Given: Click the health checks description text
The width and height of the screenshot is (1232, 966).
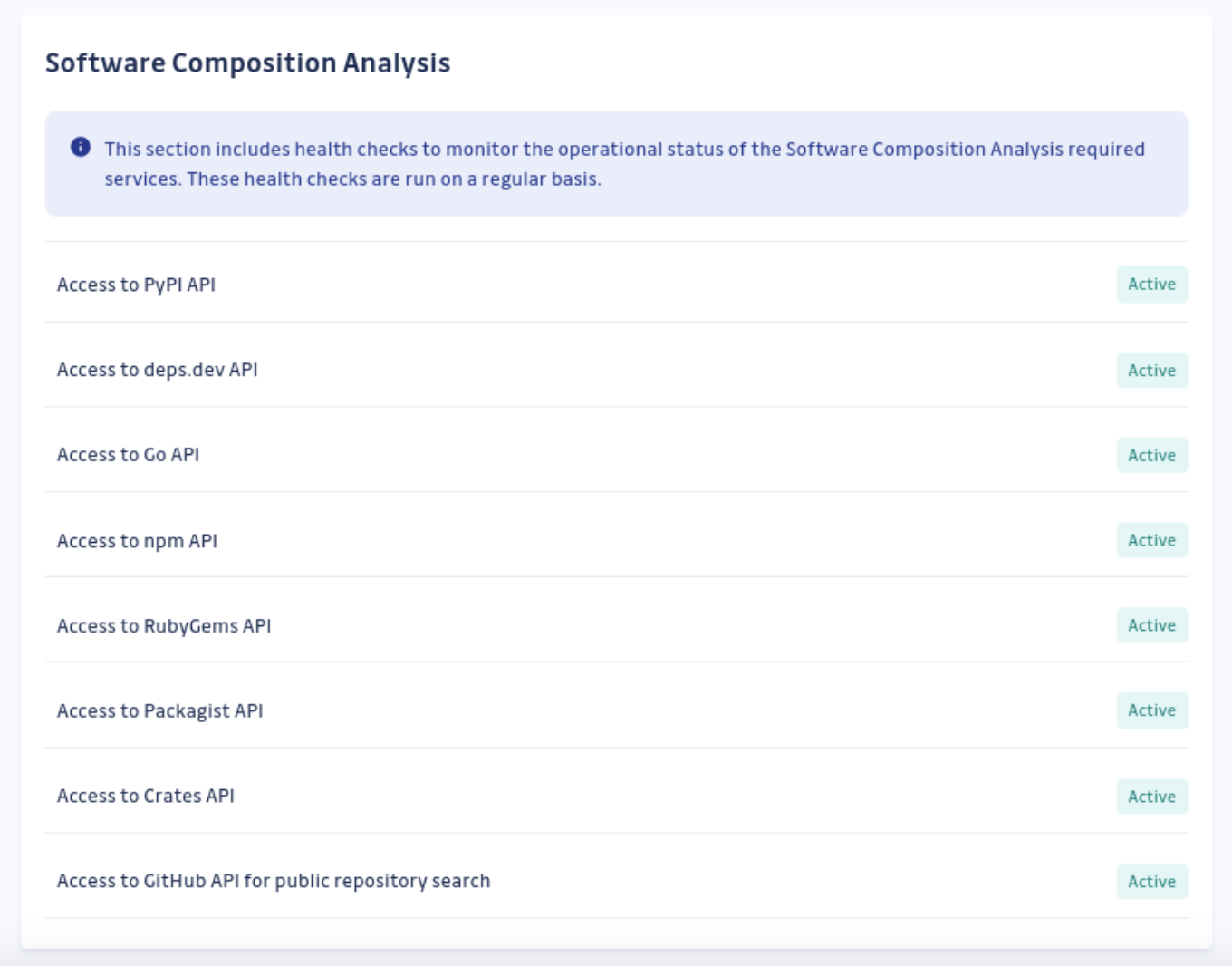Looking at the screenshot, I should pyautogui.click(x=624, y=164).
